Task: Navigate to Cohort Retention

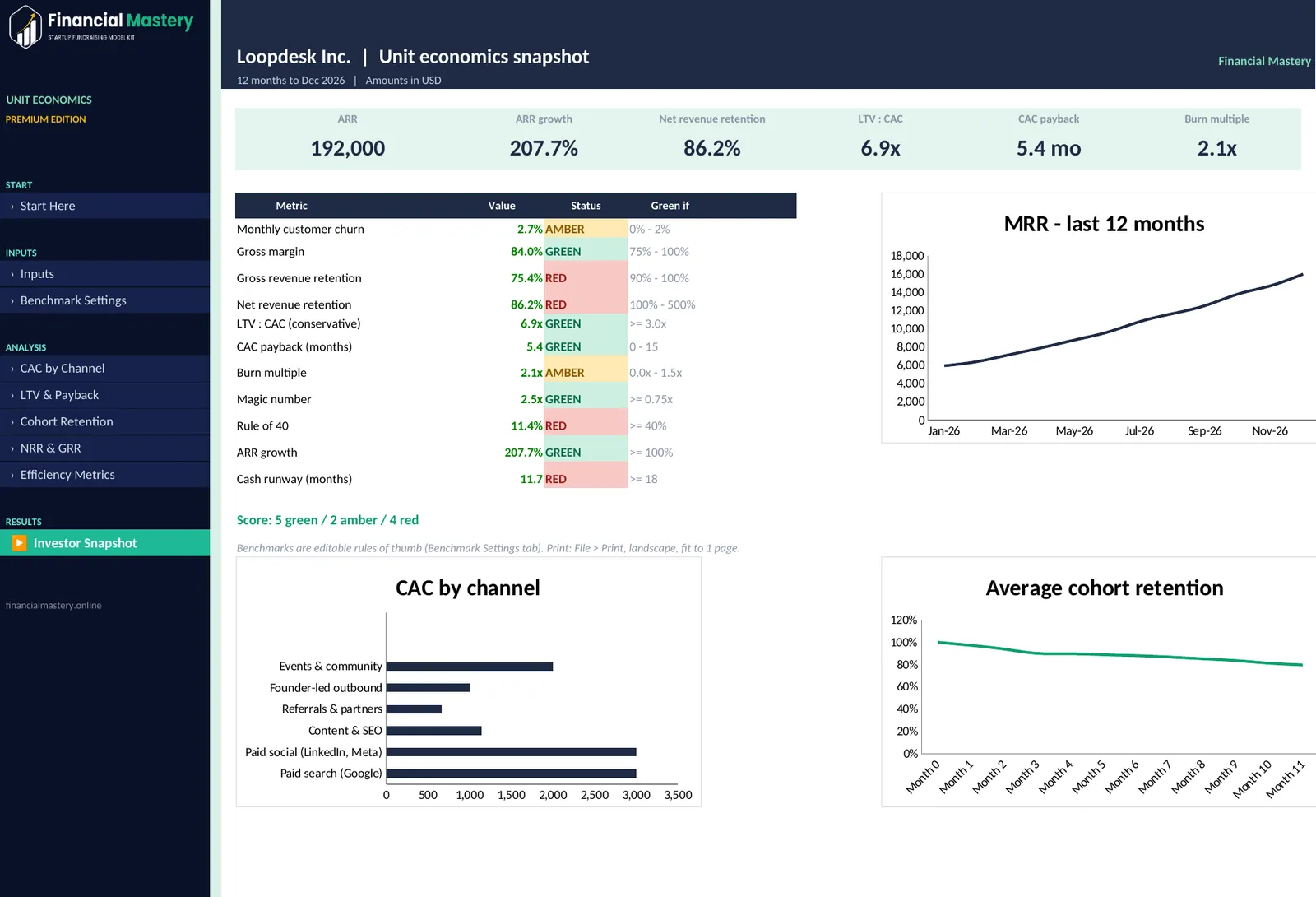Action: pos(104,421)
